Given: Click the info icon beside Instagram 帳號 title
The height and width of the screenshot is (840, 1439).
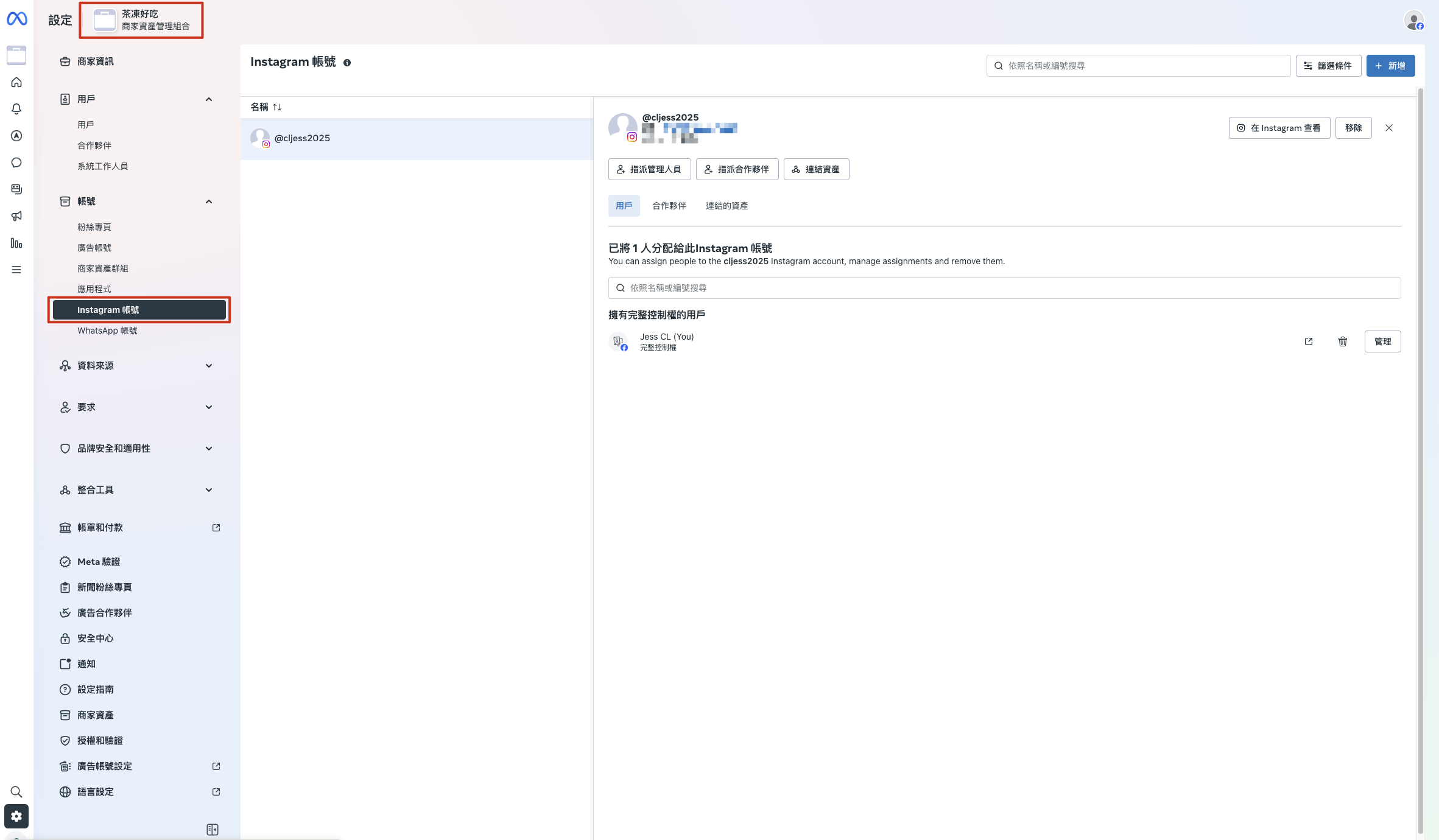Looking at the screenshot, I should (x=347, y=63).
